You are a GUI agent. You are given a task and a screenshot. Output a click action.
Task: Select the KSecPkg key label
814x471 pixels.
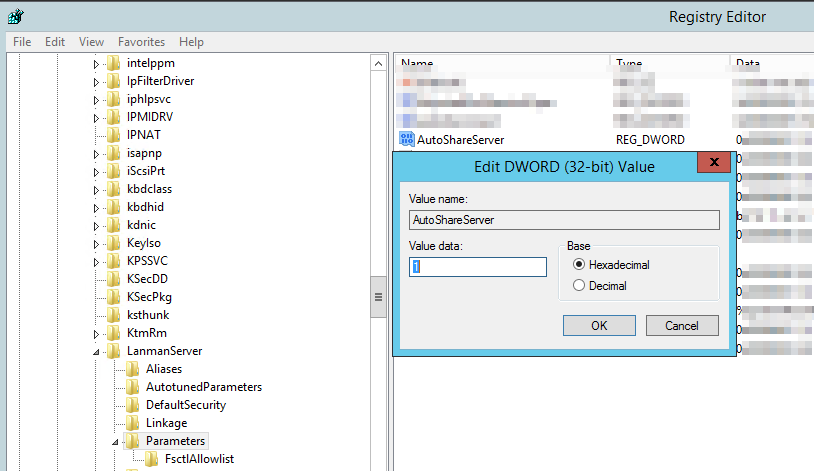pyautogui.click(x=149, y=297)
